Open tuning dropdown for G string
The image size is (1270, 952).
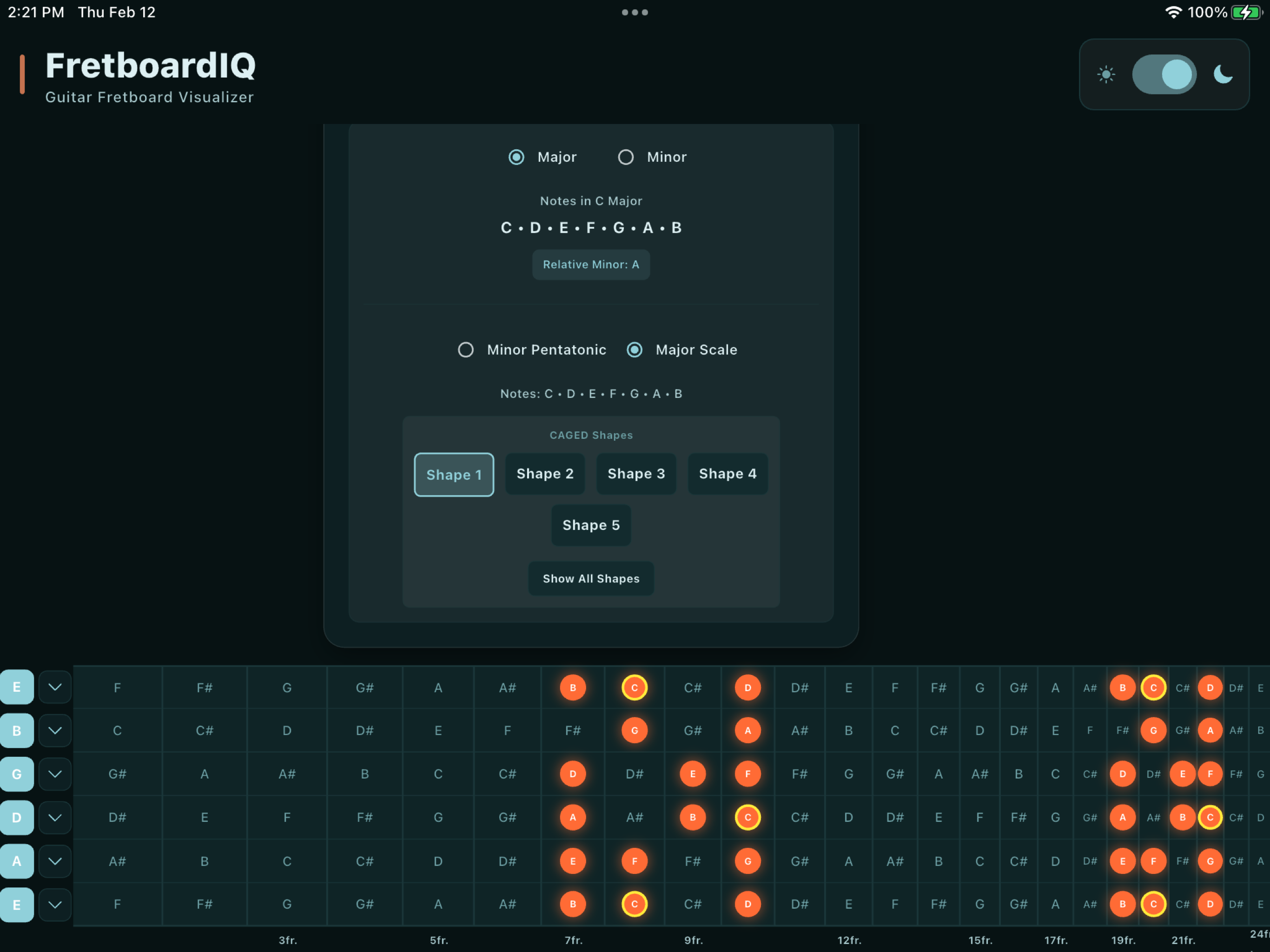pos(55,774)
